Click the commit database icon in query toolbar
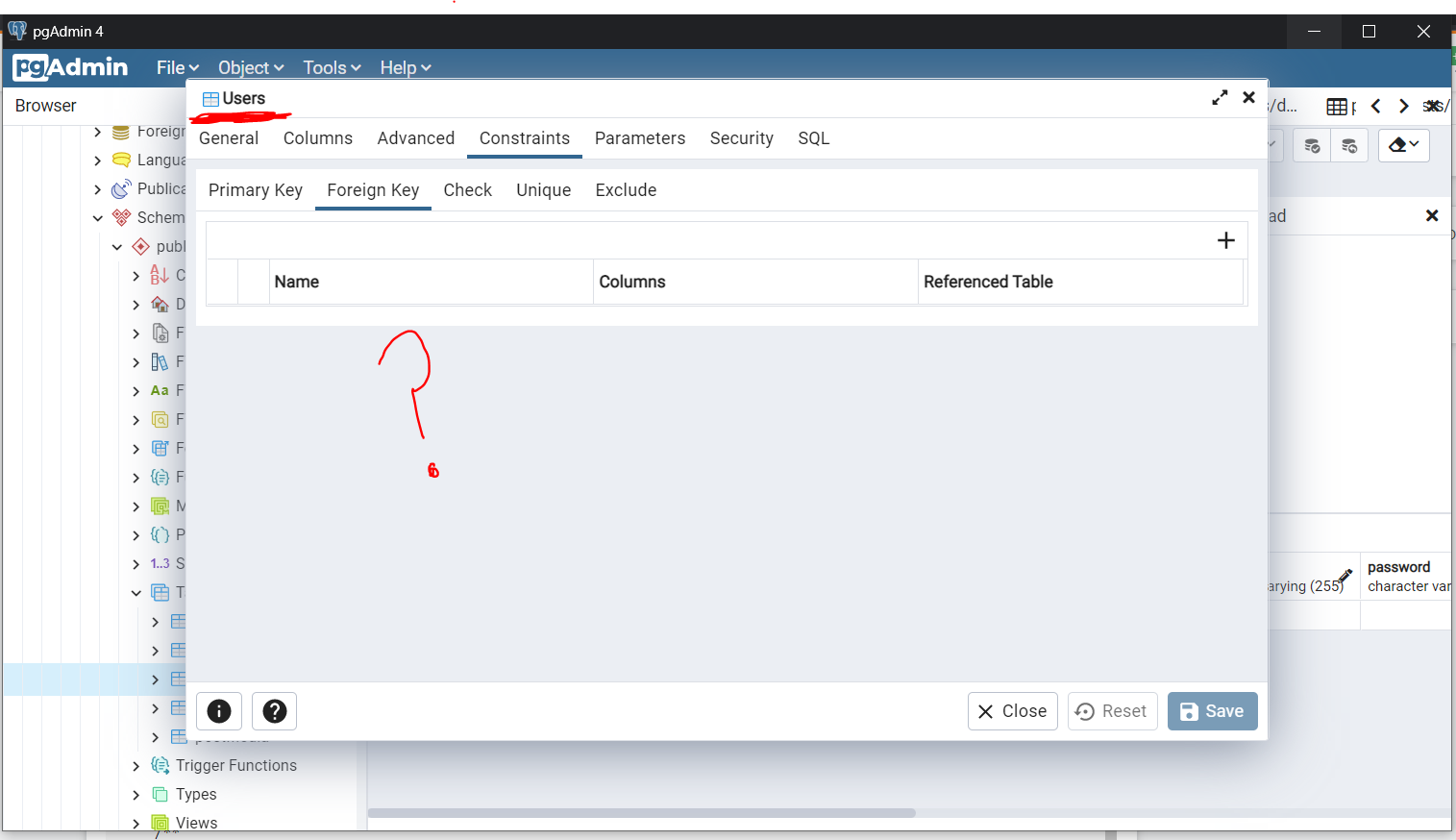This screenshot has width=1456, height=840. pyautogui.click(x=1312, y=145)
